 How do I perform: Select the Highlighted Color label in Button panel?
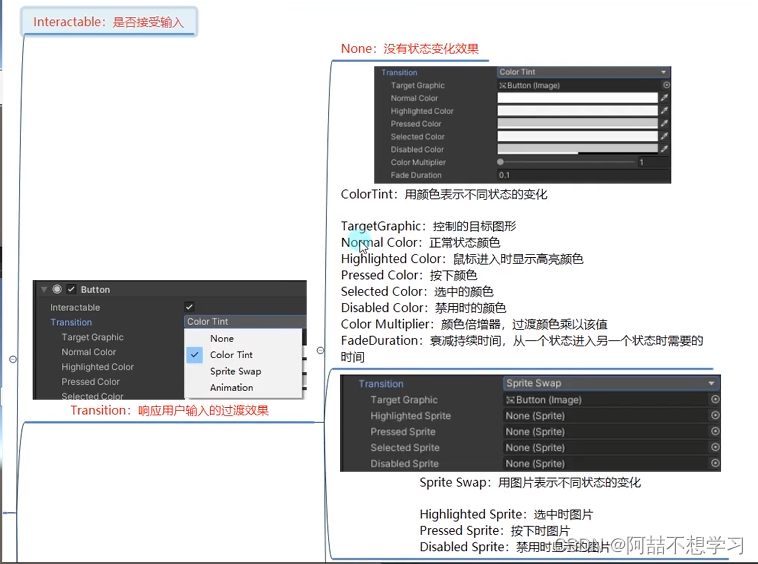coord(98,367)
